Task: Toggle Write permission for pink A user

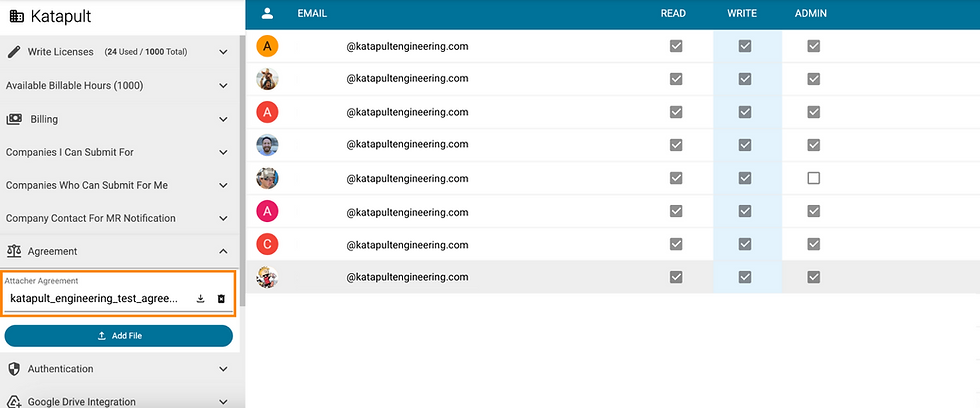Action: click(744, 211)
